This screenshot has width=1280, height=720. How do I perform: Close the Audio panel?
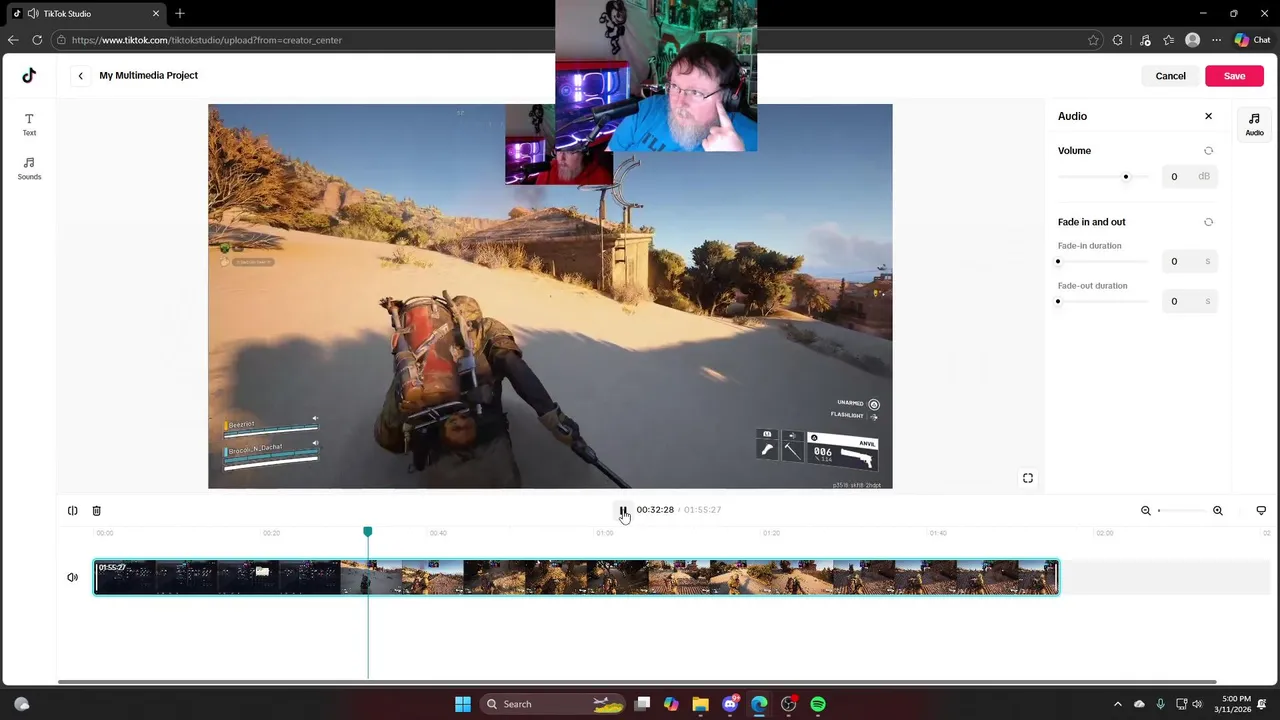coord(1208,116)
